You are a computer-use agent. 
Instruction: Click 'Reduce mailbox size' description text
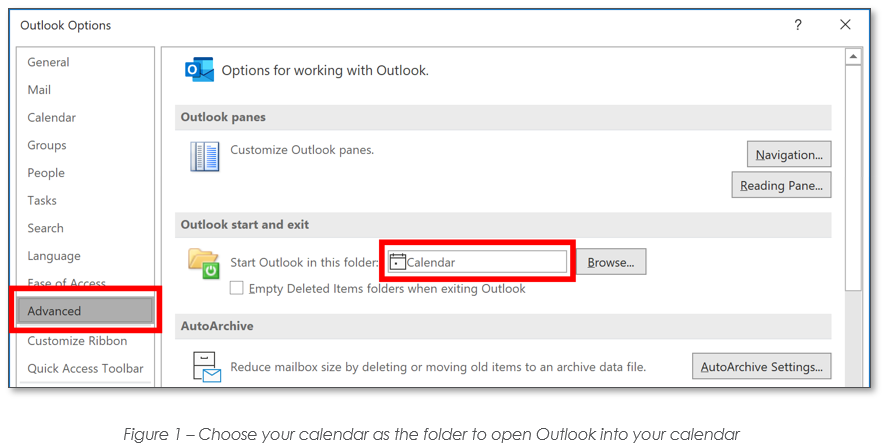click(x=437, y=367)
